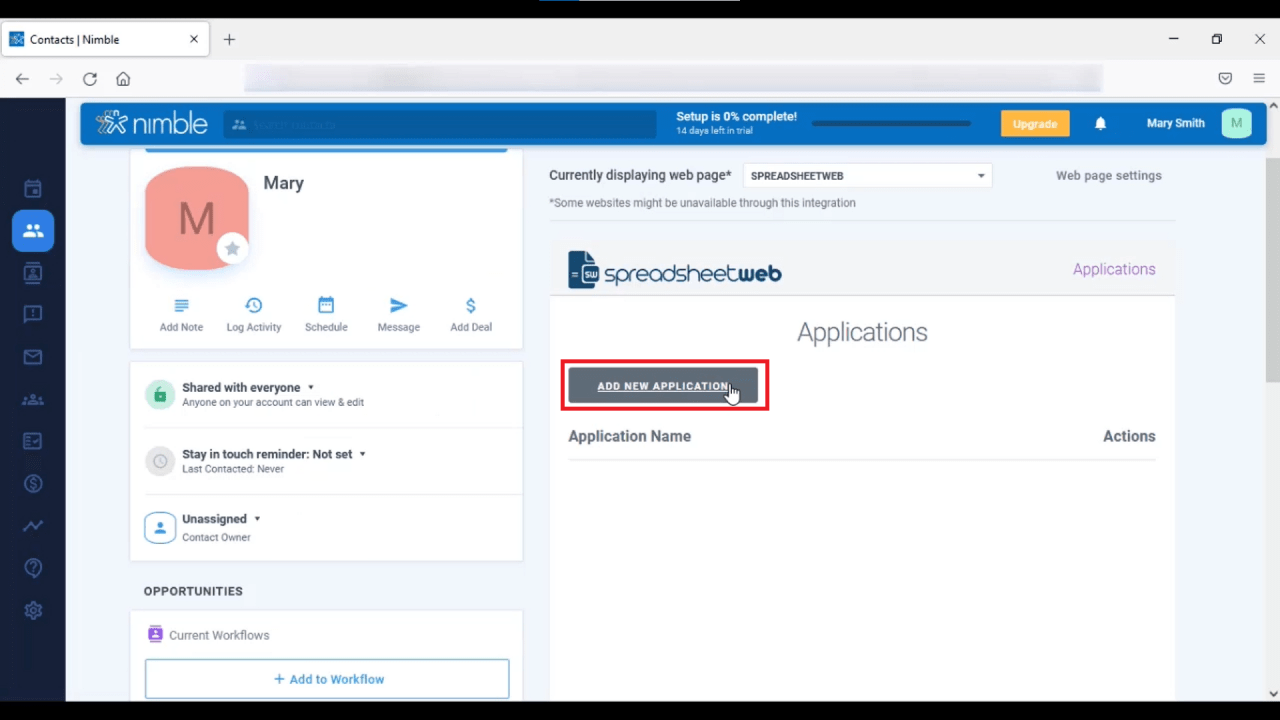
Task: Click the Add Note icon
Action: [181, 306]
